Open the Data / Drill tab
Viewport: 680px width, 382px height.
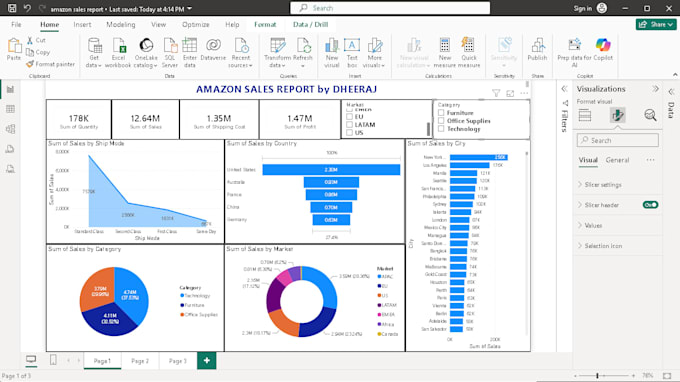(311, 25)
